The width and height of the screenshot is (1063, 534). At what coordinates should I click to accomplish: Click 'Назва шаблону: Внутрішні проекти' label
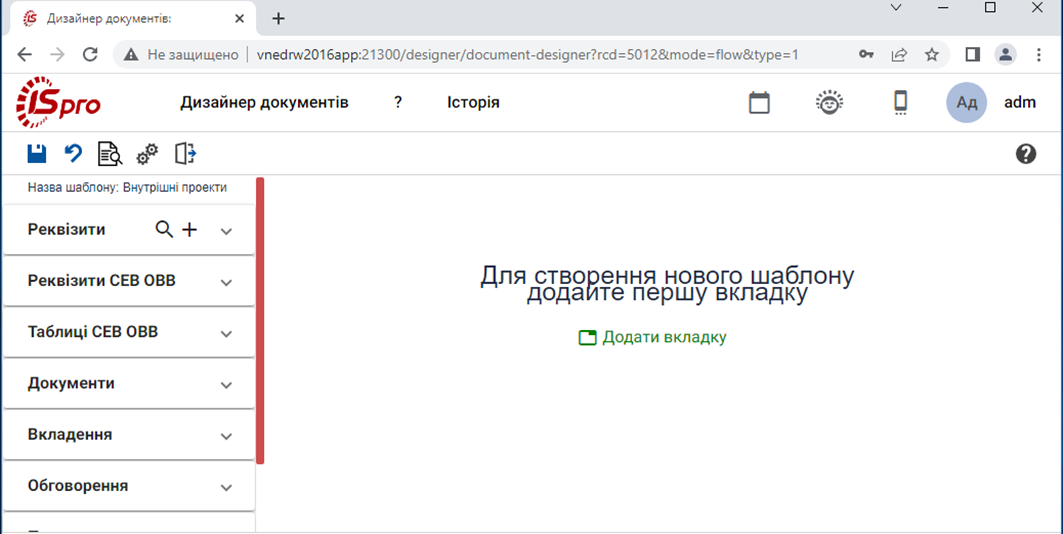127,188
